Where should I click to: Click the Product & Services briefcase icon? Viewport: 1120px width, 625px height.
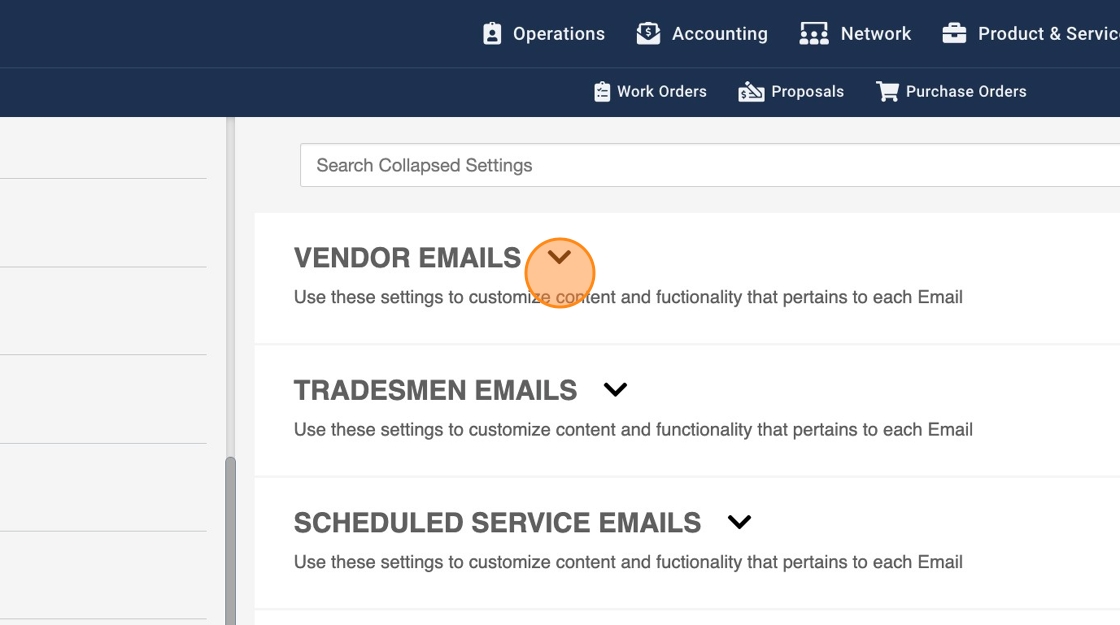pyautogui.click(x=954, y=34)
